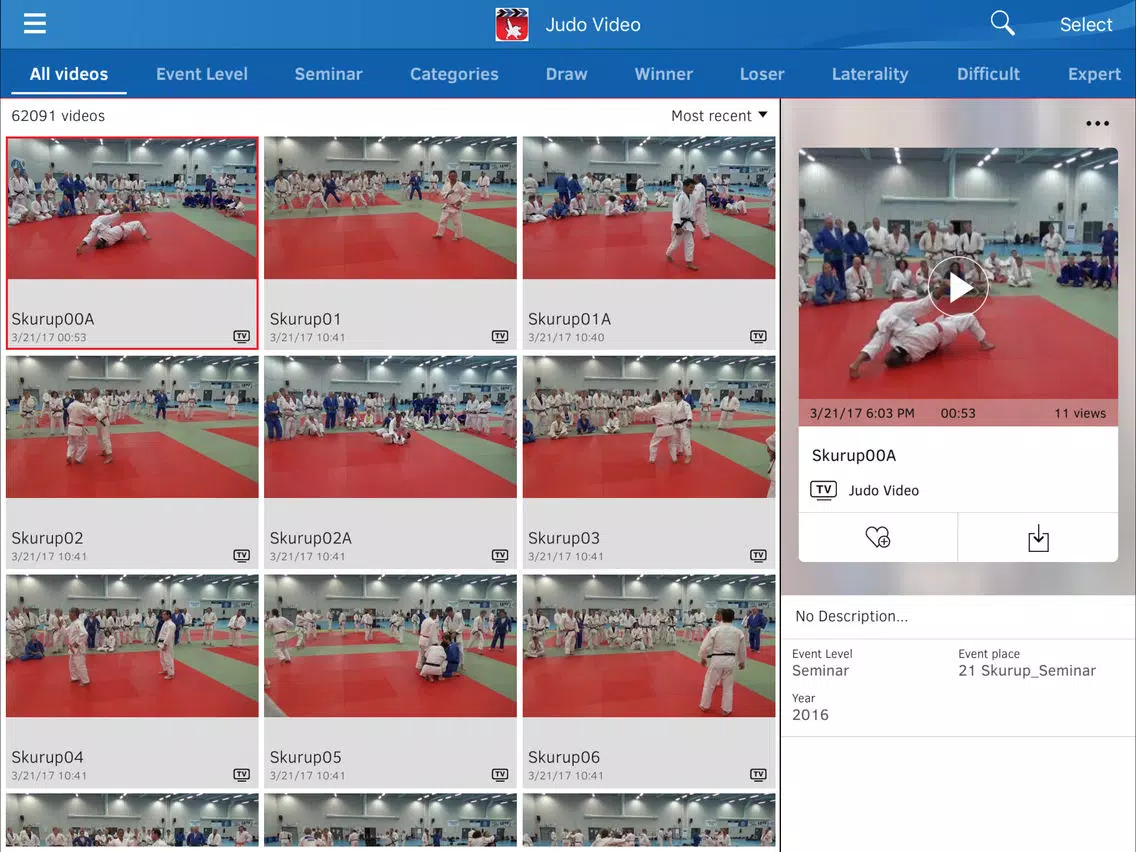
Task: Switch to the All videos tab
Action: click(x=69, y=74)
